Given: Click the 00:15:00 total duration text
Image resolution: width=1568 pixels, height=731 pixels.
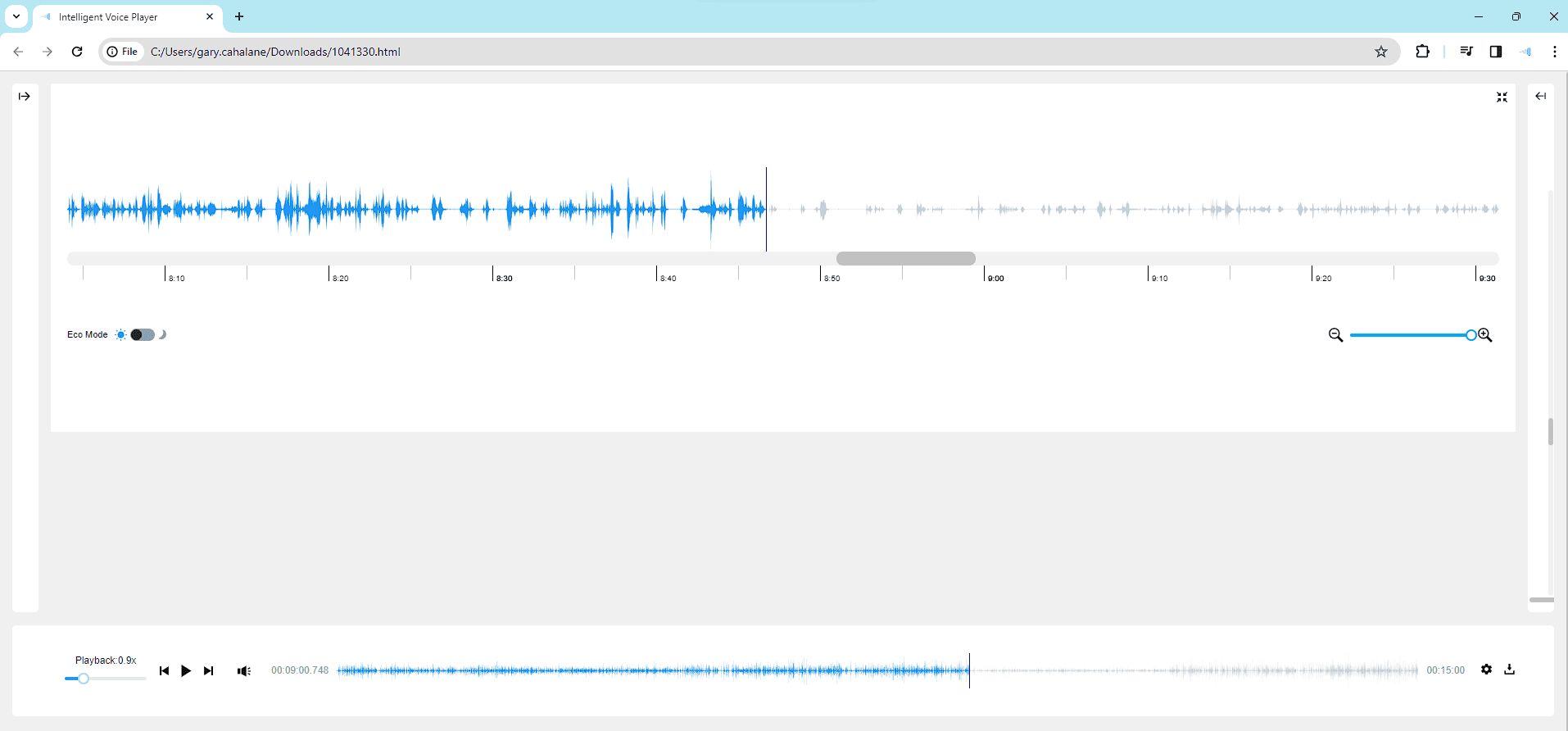Looking at the screenshot, I should (x=1445, y=670).
